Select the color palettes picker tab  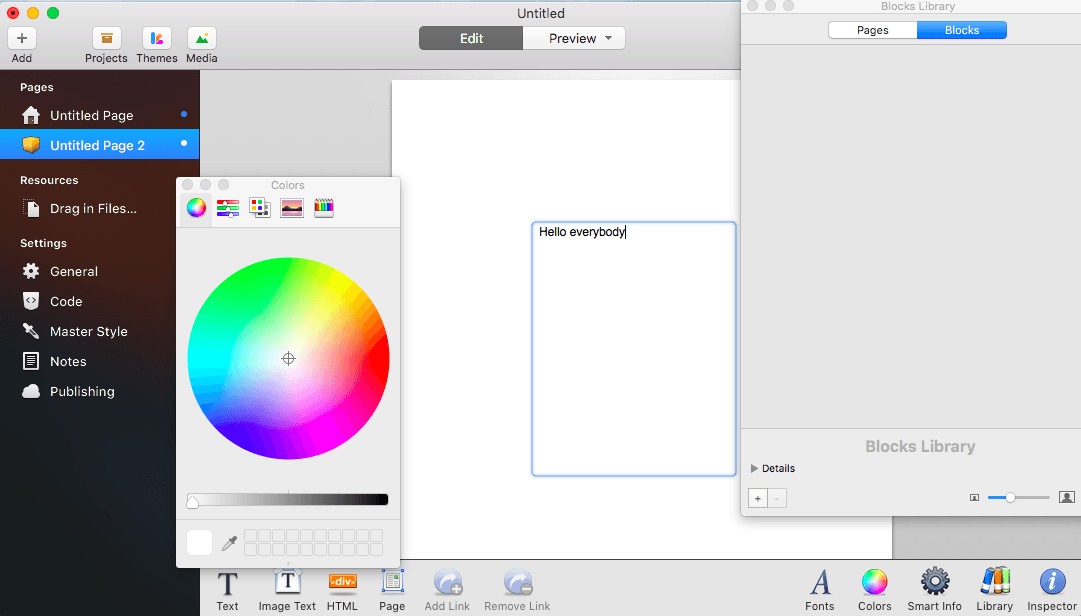pyautogui.click(x=260, y=207)
